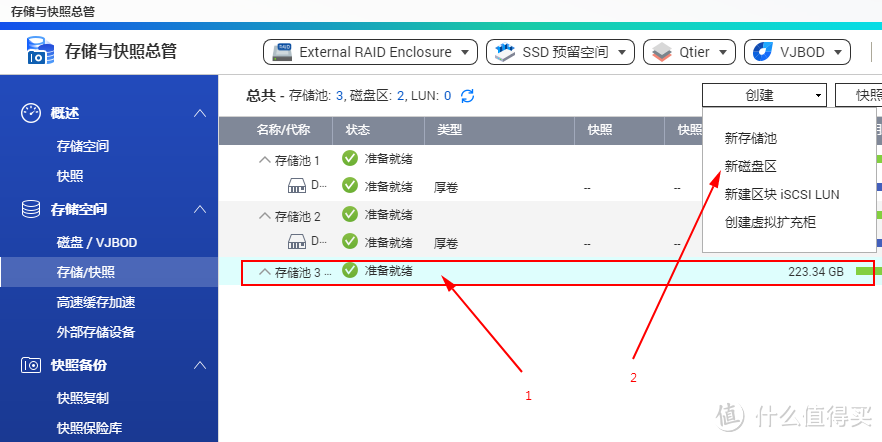Image resolution: width=882 pixels, height=442 pixels.
Task: Open the SSD 预留空间 dropdown
Action: point(560,52)
